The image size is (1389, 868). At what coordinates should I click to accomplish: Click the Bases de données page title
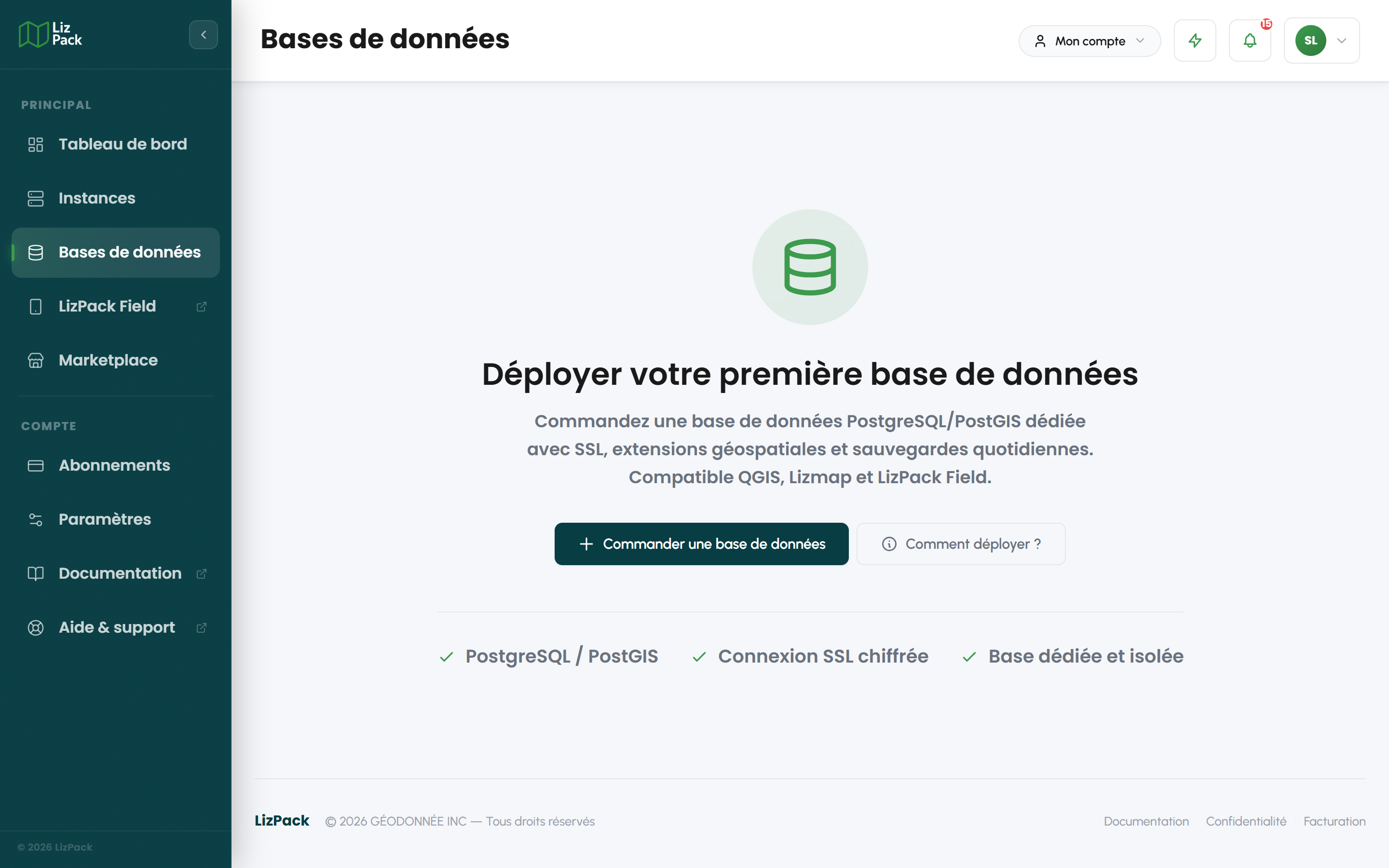(x=384, y=39)
